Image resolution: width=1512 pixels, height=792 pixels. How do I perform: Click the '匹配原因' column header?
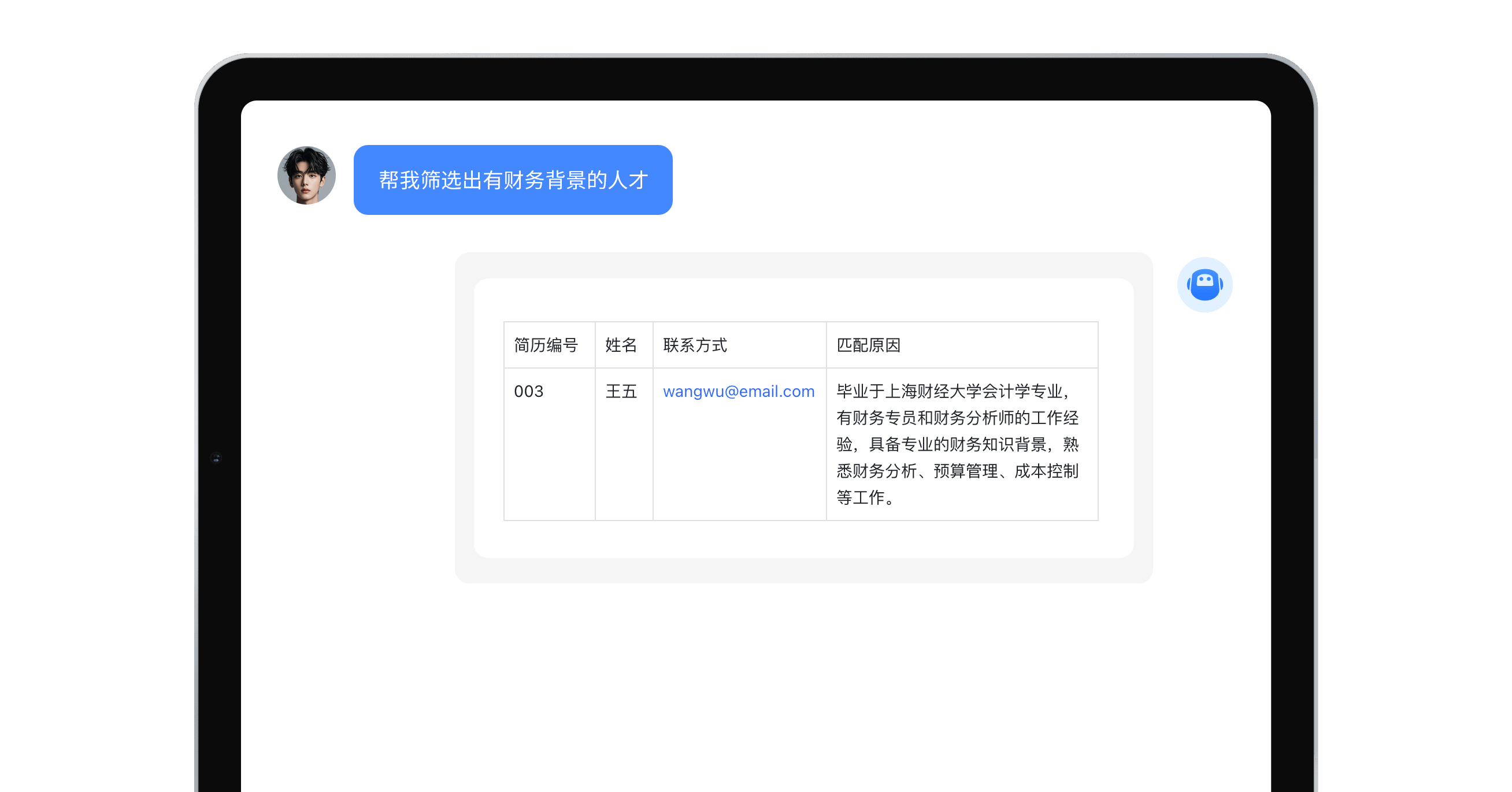962,345
